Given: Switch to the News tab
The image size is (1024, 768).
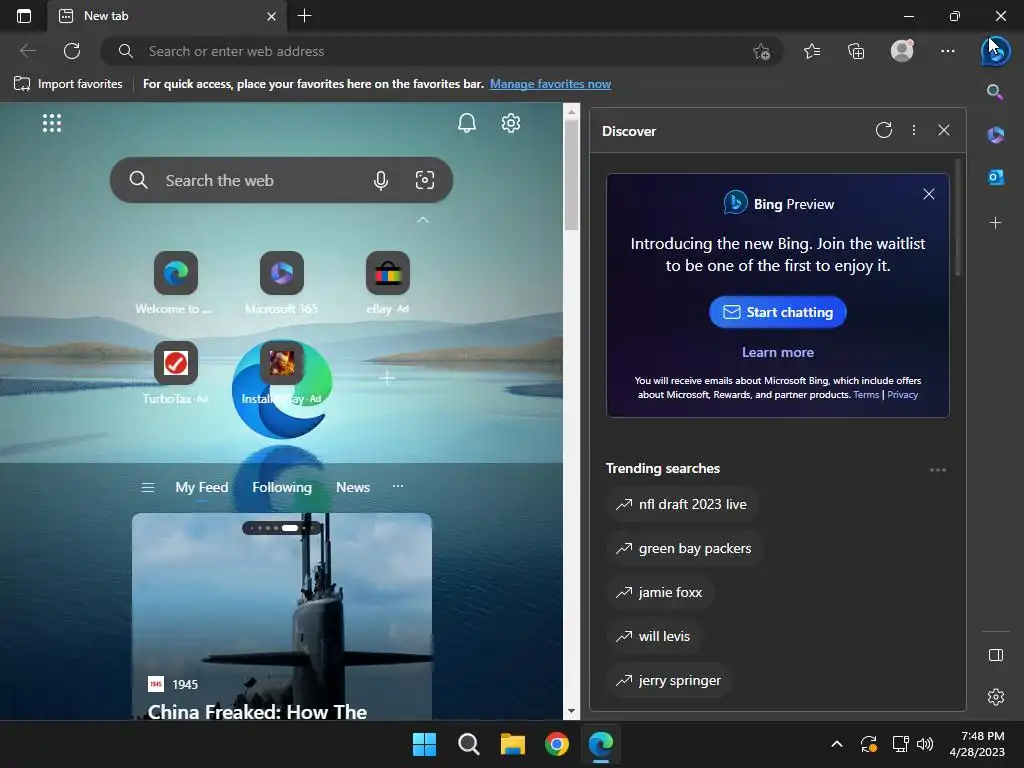Looking at the screenshot, I should (353, 487).
